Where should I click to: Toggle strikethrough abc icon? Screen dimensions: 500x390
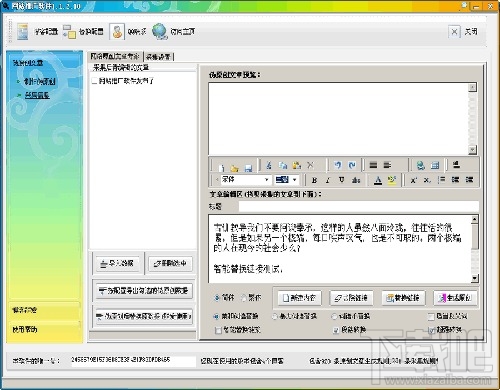(356, 180)
